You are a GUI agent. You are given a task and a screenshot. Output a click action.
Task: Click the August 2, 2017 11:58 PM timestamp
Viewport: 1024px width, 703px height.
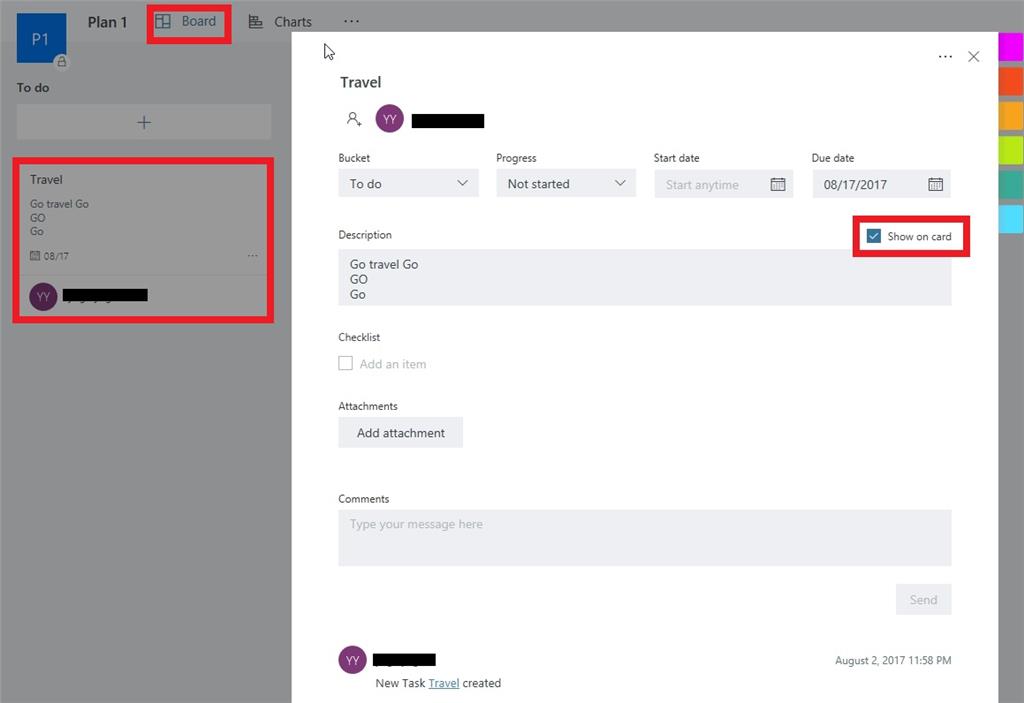(x=893, y=661)
